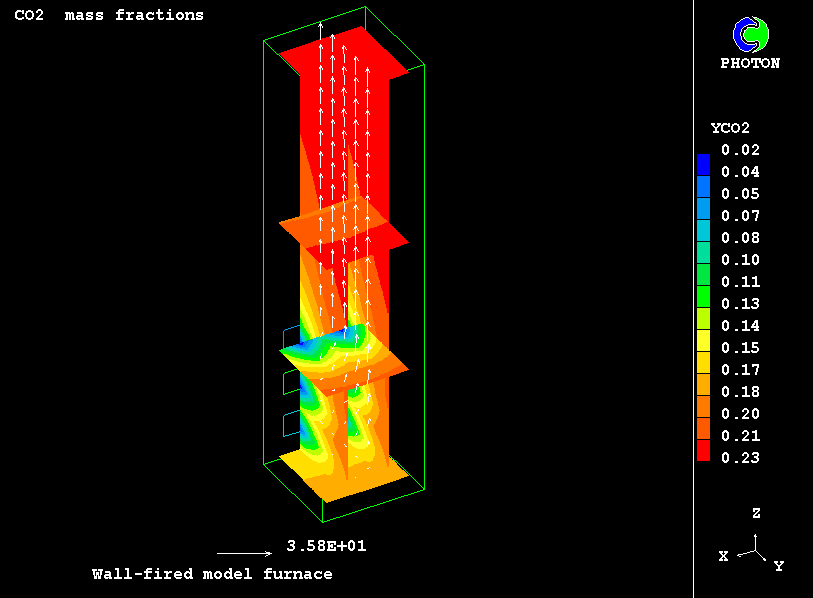The height and width of the screenshot is (598, 813).
Task: Click the 0.02 legend value
Action: (741, 150)
